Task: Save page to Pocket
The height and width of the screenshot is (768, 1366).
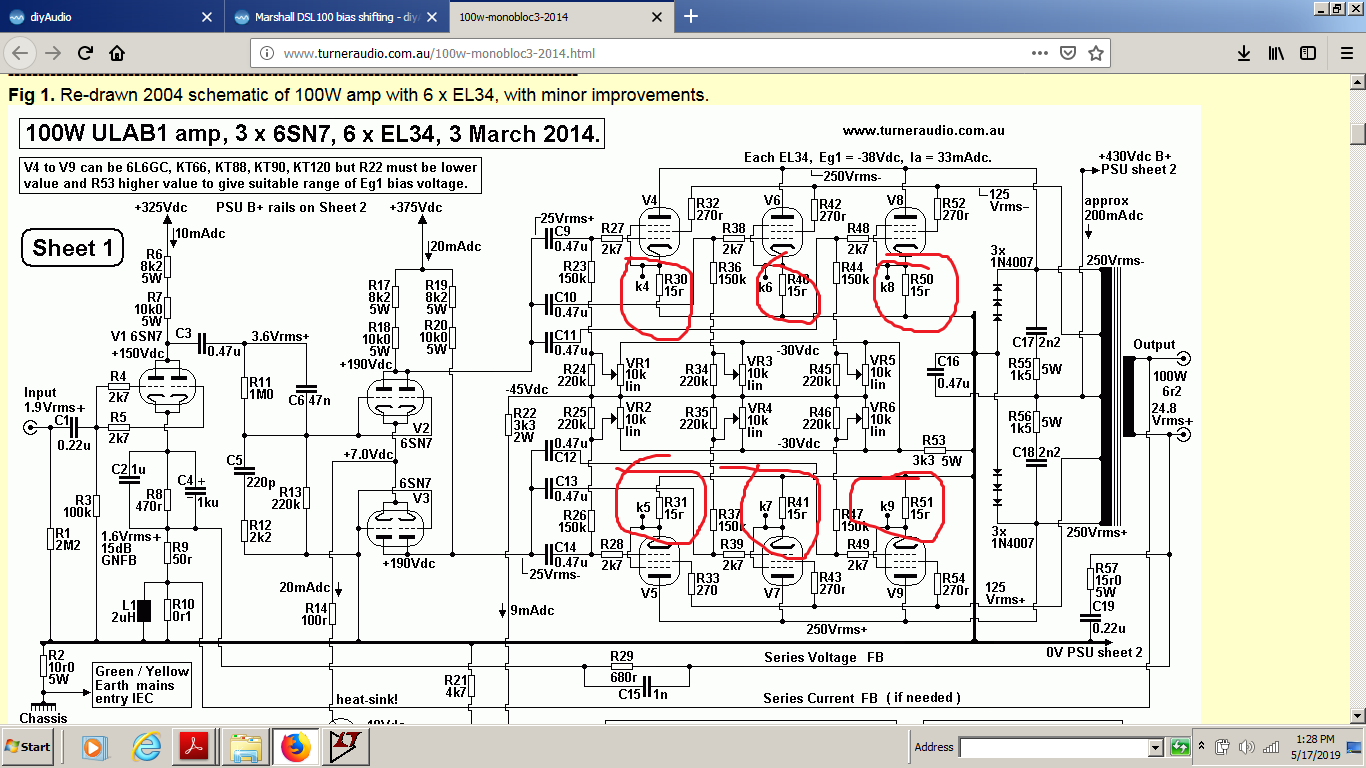Action: point(1068,53)
